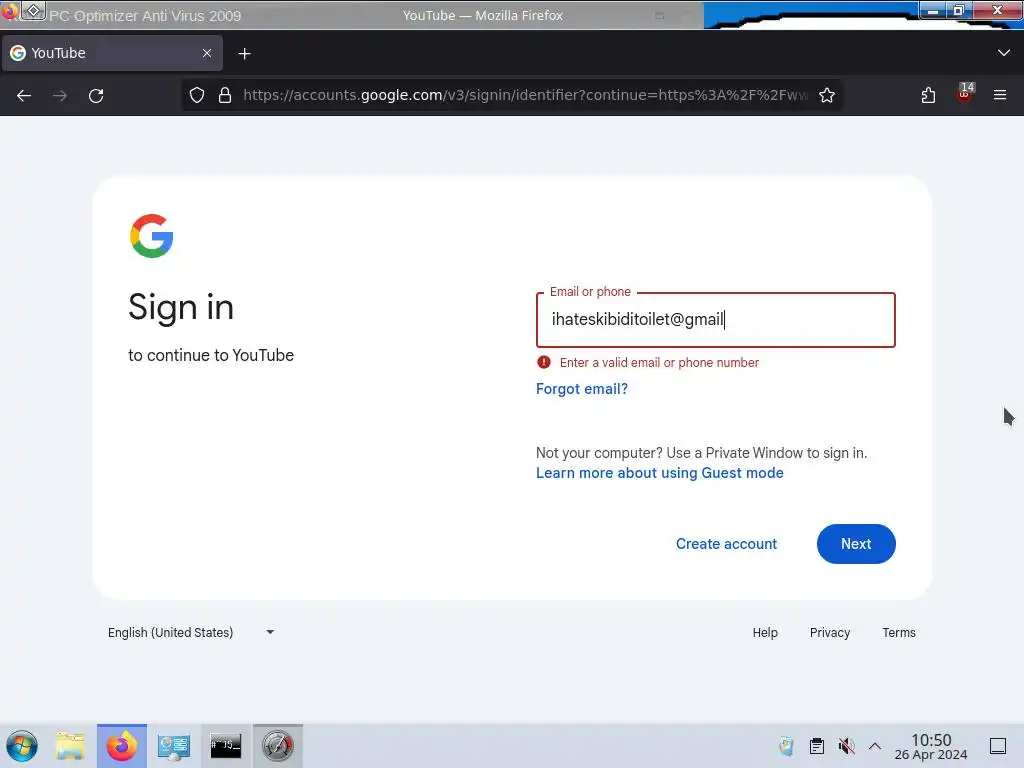Viewport: 1024px width, 768px height.
Task: Open the gauge optimizer taskbar icon
Action: 278,746
